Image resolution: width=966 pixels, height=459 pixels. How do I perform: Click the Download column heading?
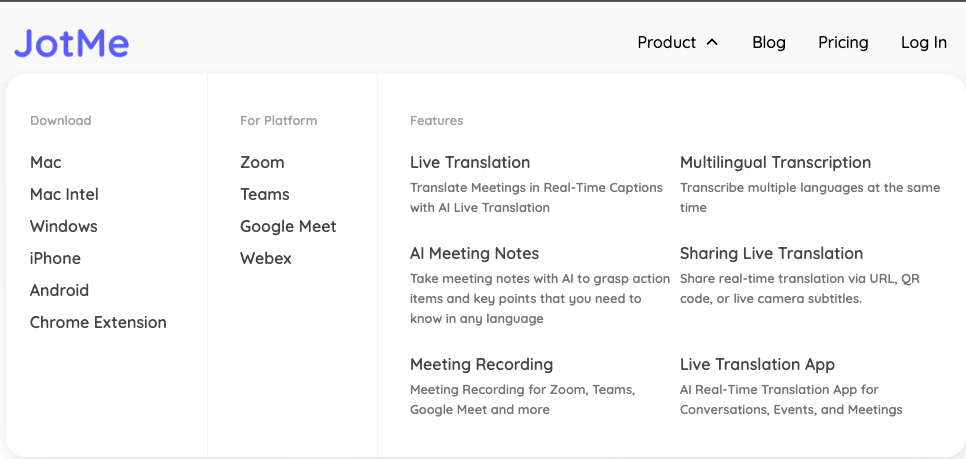[60, 120]
